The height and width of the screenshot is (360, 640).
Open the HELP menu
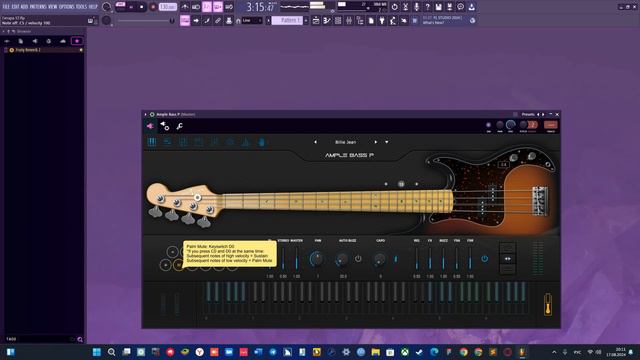pyautogui.click(x=93, y=7)
